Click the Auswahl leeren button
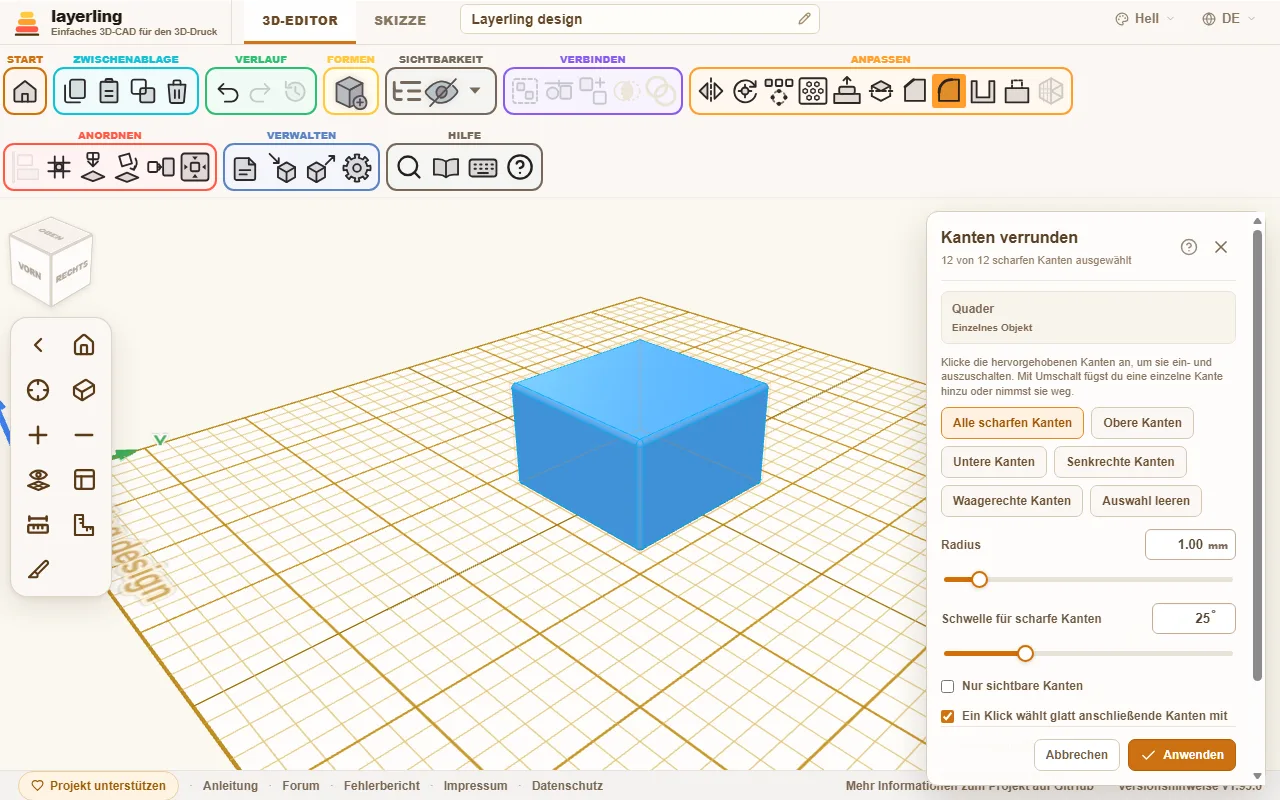 [1146, 501]
